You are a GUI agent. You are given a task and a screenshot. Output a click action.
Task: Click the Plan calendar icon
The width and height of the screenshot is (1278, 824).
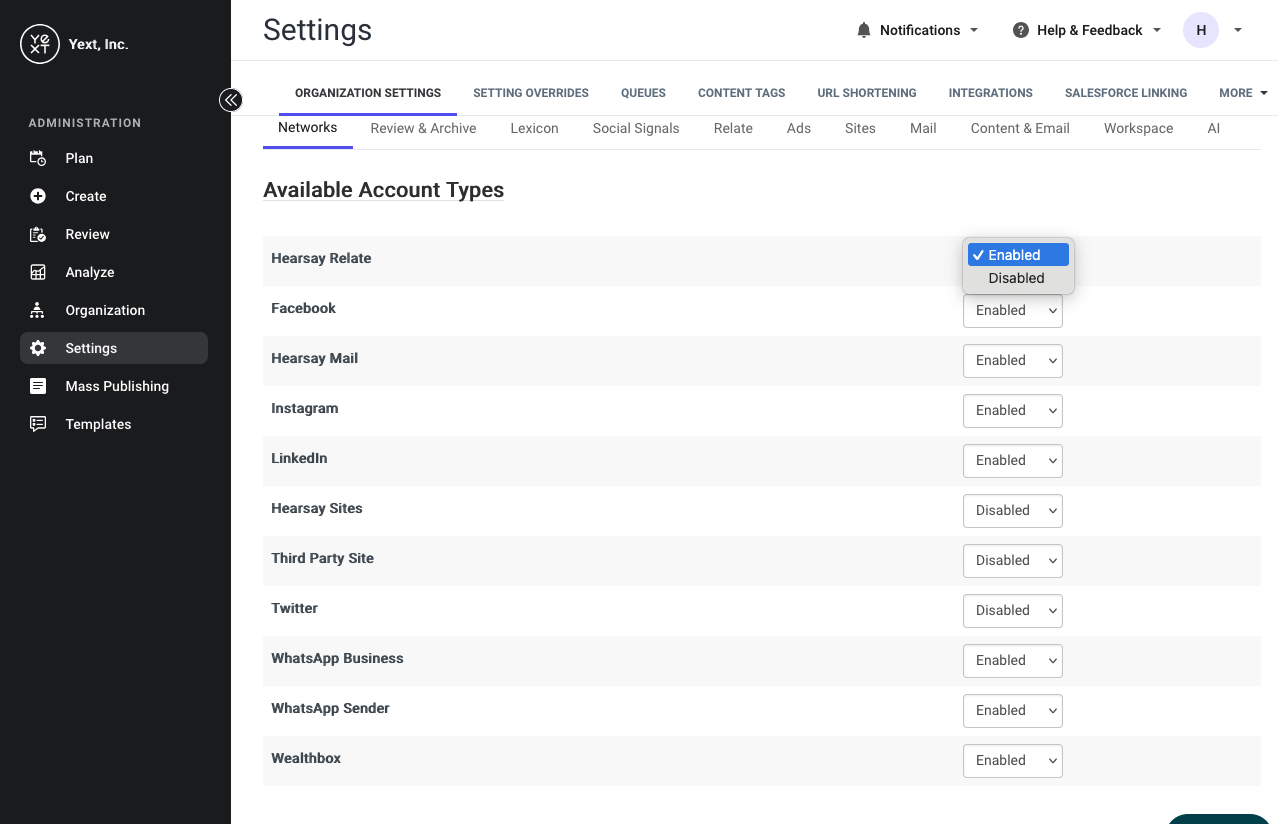pos(38,158)
